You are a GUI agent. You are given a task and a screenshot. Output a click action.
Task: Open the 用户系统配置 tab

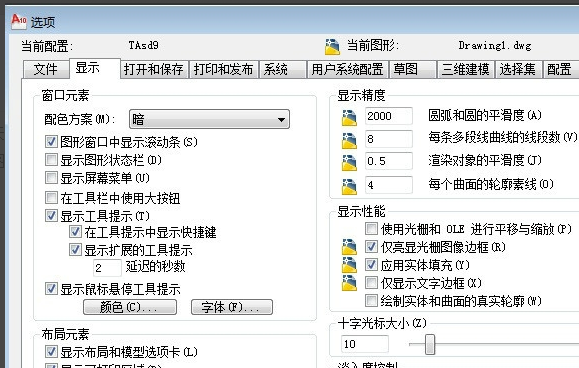[347, 69]
